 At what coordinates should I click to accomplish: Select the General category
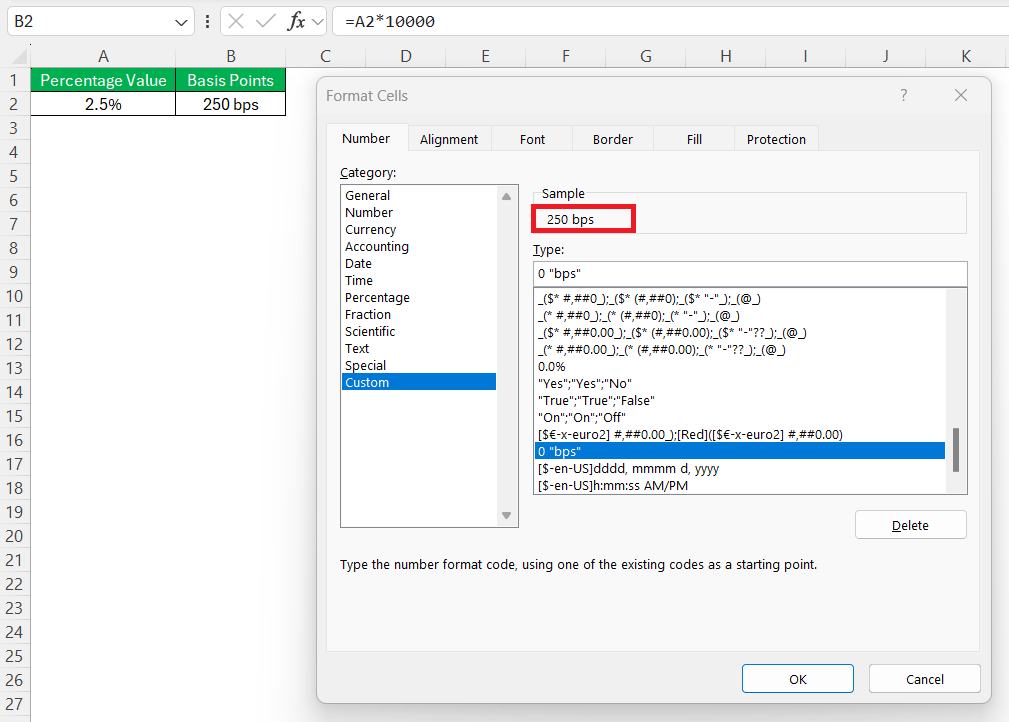click(x=419, y=195)
